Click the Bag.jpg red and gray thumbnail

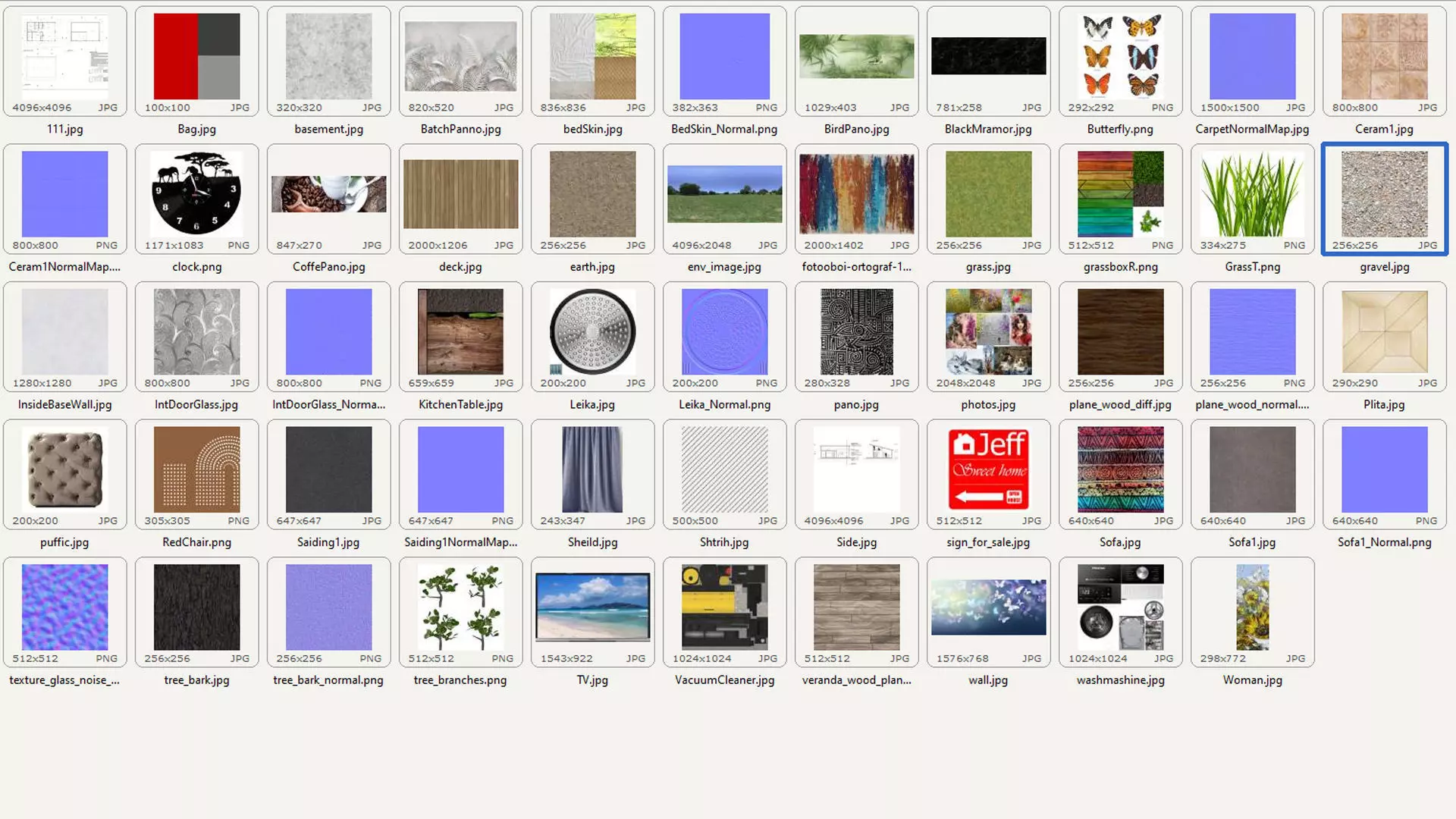tap(196, 57)
